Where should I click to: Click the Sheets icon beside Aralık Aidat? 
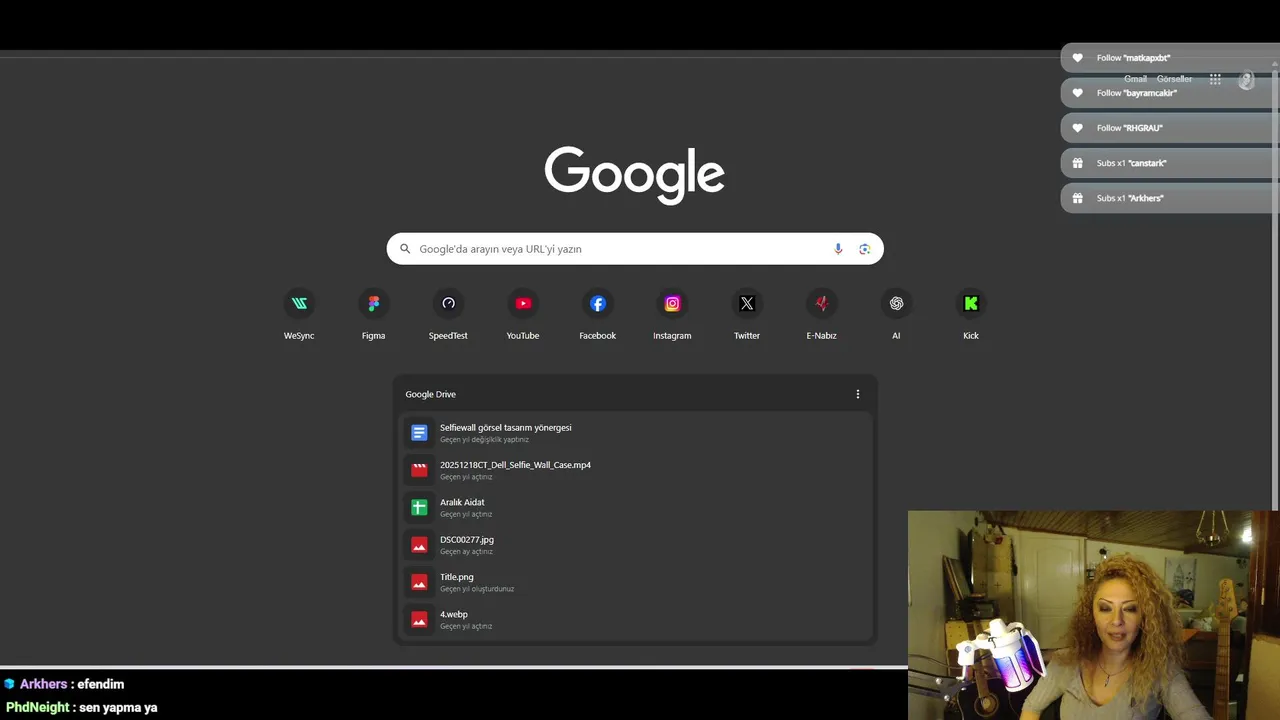[419, 508]
